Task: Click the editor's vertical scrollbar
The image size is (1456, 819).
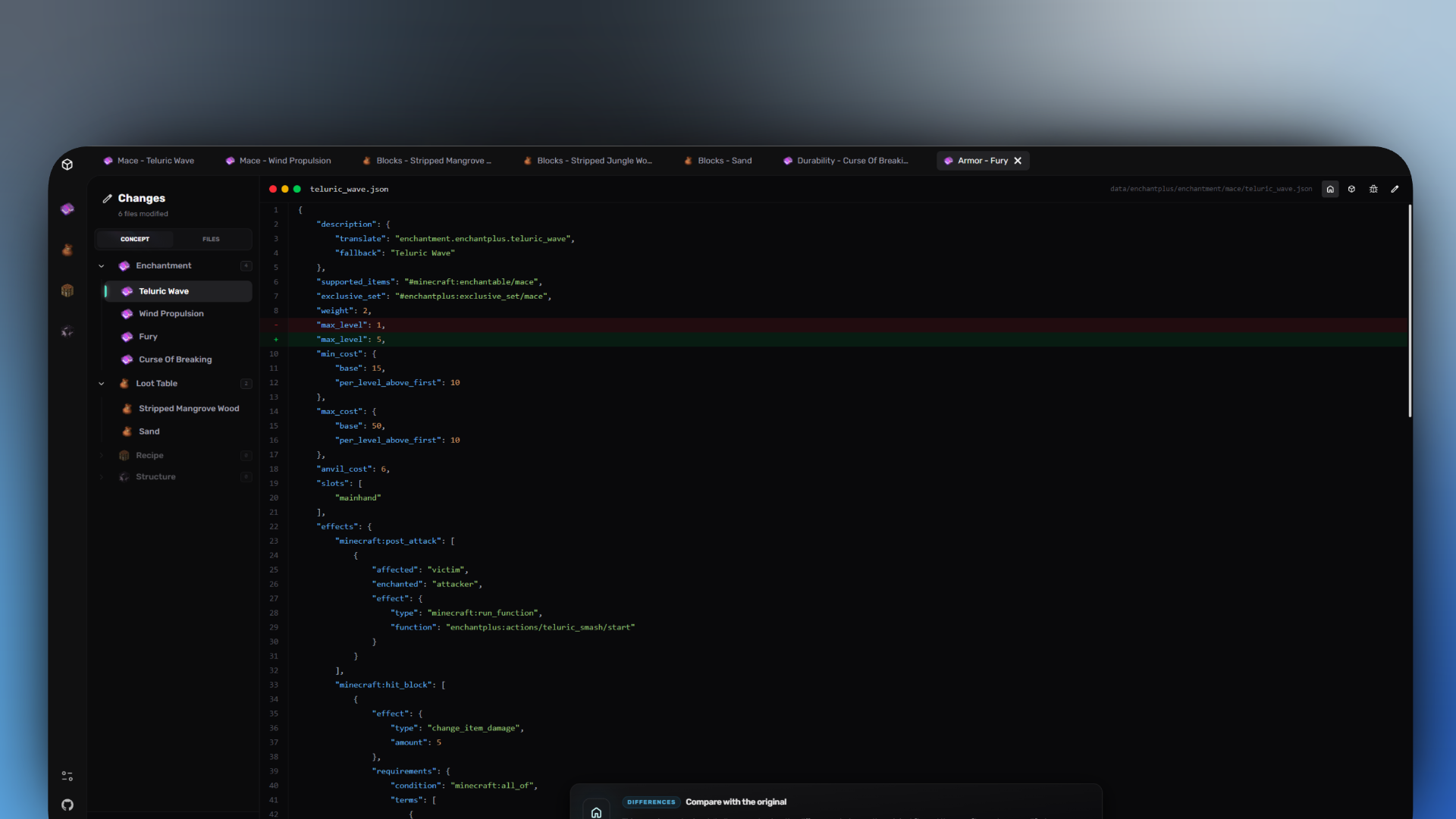Action: click(x=1410, y=311)
